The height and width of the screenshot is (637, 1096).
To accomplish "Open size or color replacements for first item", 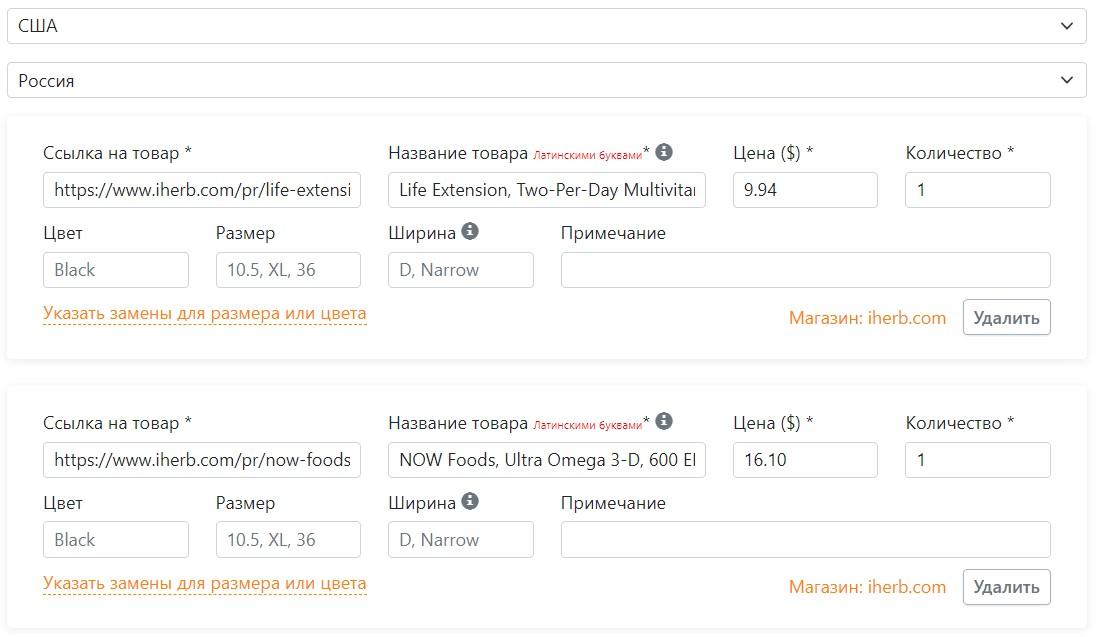I will 205,314.
